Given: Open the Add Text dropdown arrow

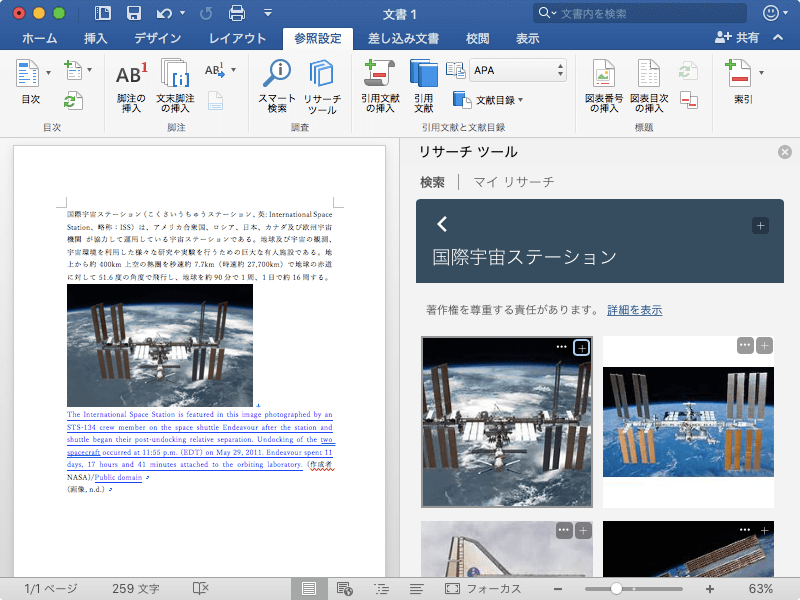Looking at the screenshot, I should point(90,69).
